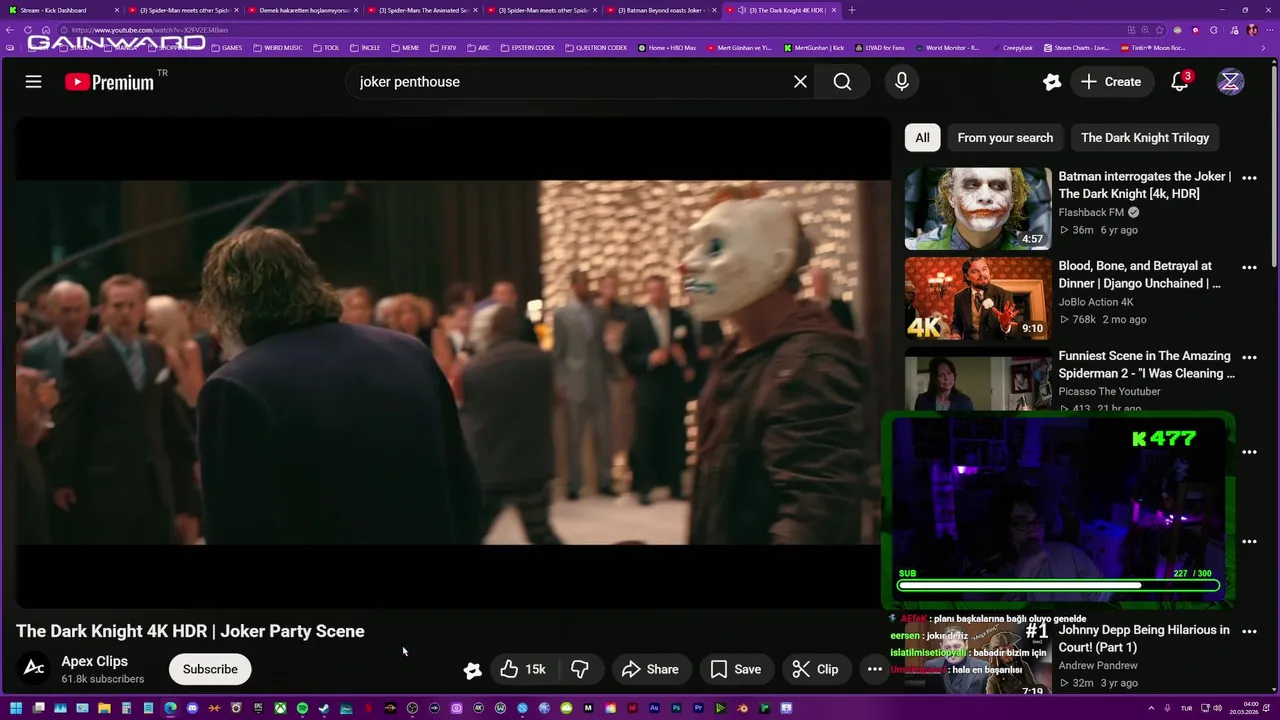Click the video player area
The width and height of the screenshot is (1280, 720).
point(452,362)
